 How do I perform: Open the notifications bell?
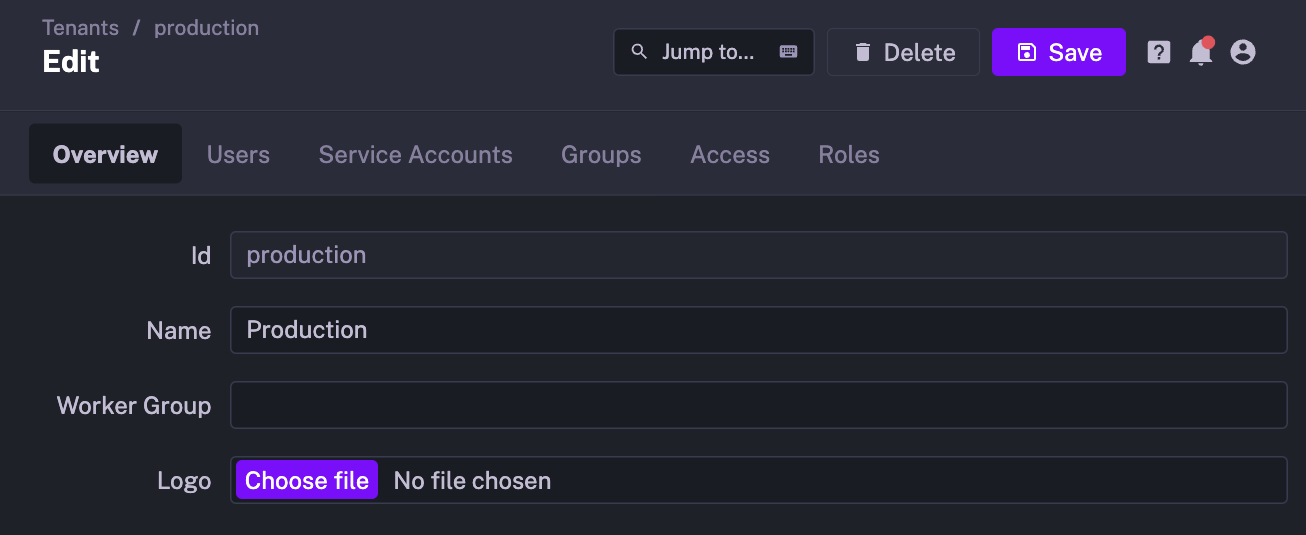pos(1200,53)
